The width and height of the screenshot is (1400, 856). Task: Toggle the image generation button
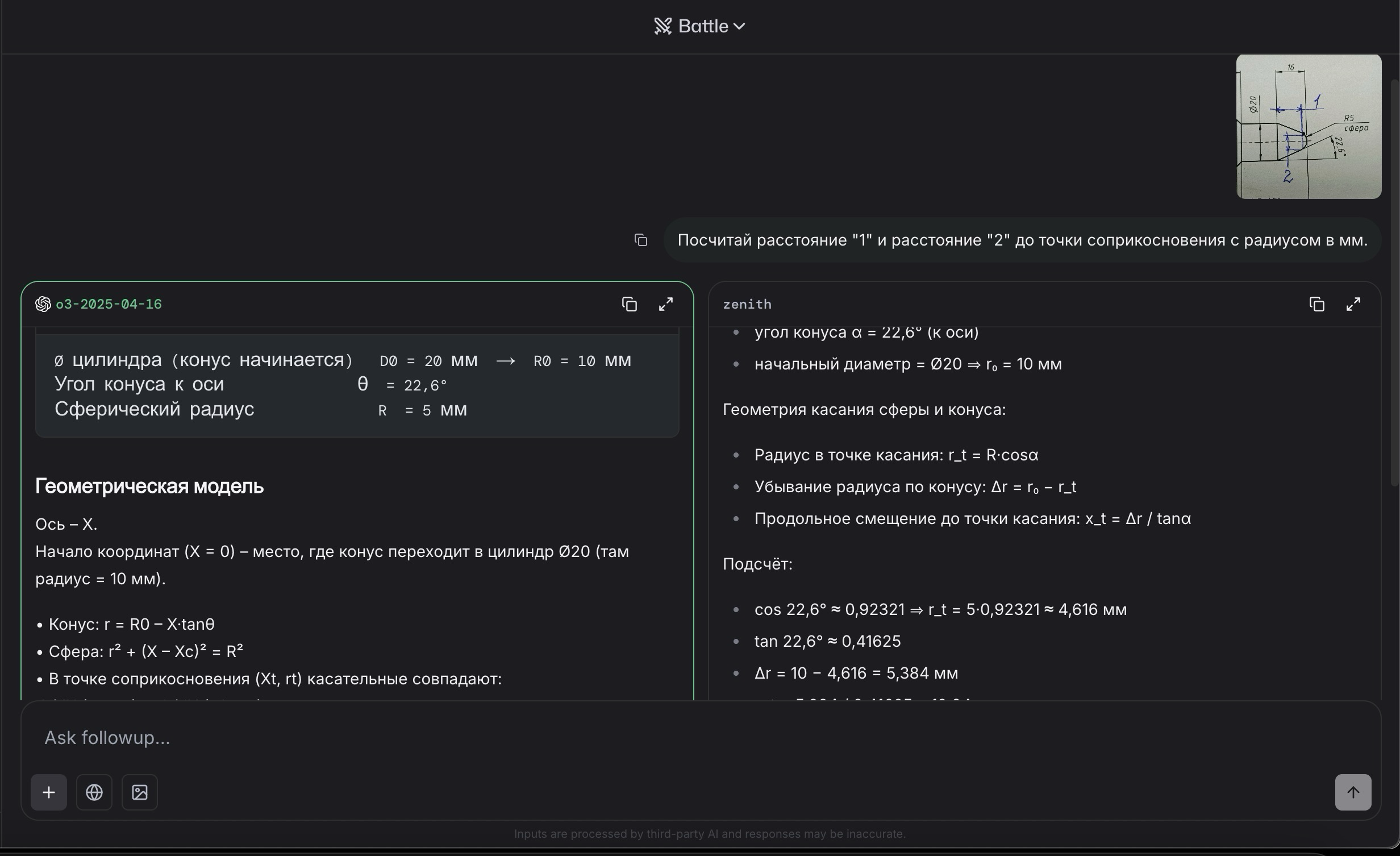pyautogui.click(x=140, y=792)
